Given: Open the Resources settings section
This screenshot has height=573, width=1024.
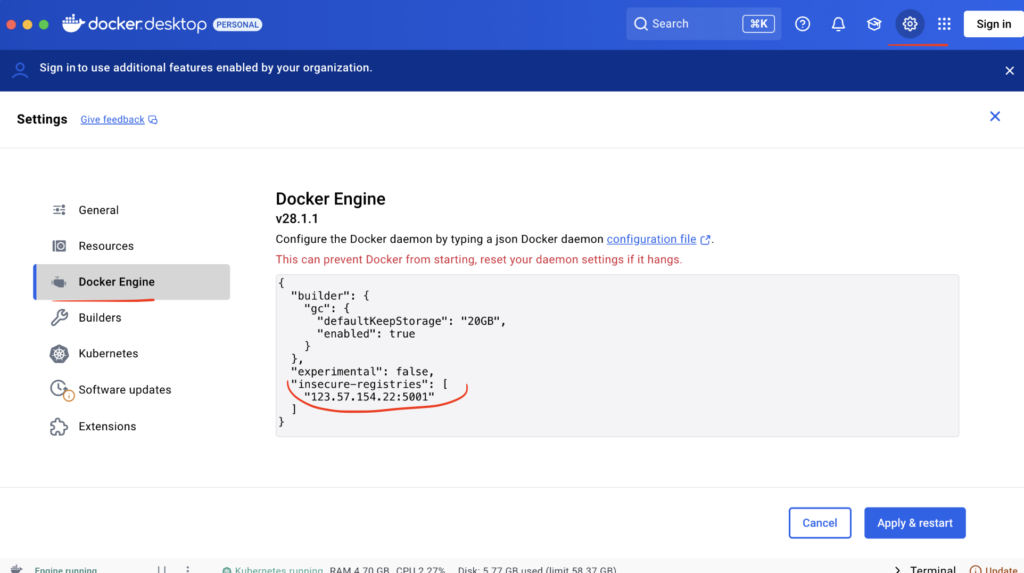Looking at the screenshot, I should pyautogui.click(x=131, y=246).
